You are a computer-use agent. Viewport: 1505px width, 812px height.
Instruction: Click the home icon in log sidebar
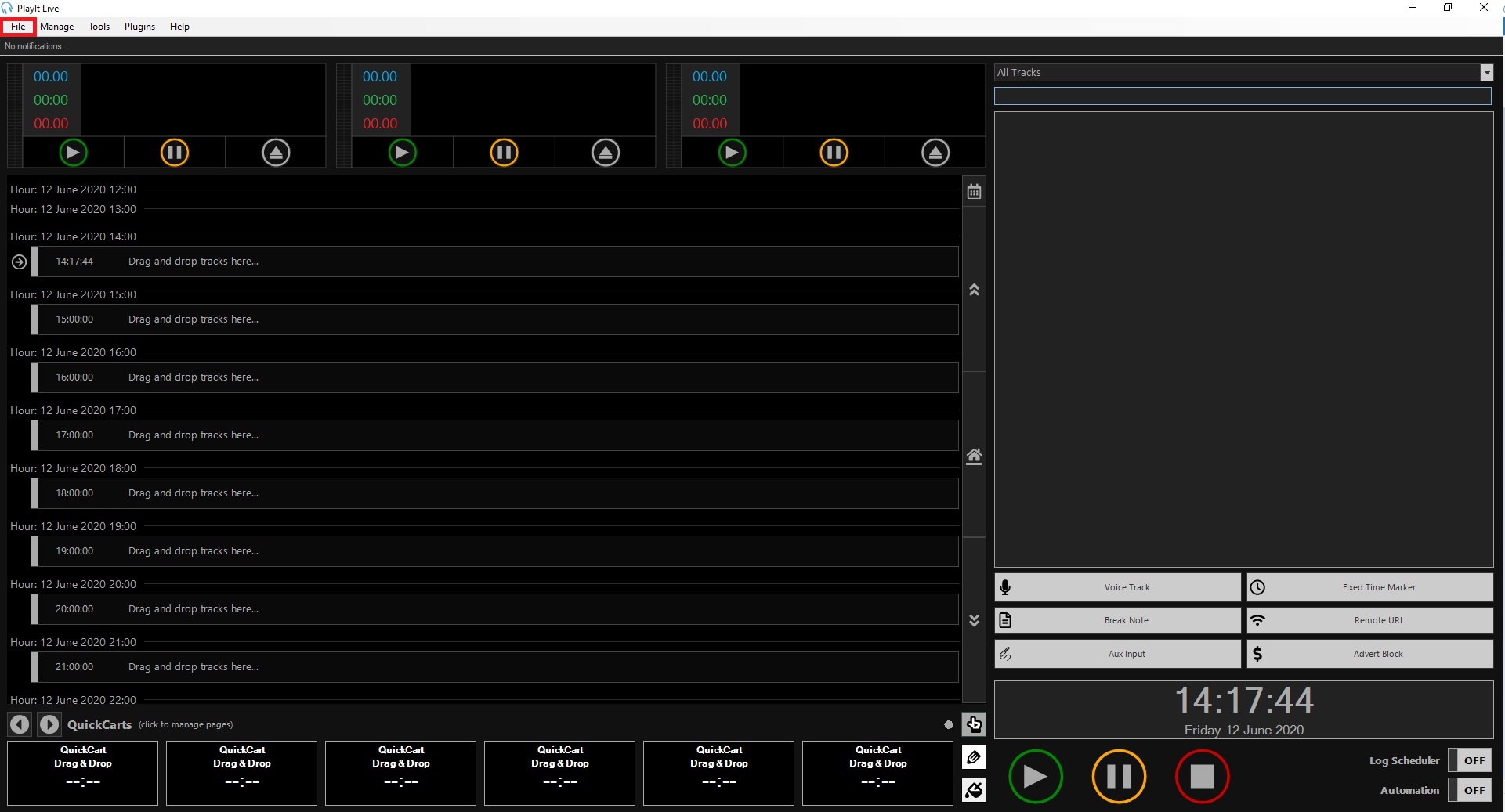click(974, 457)
